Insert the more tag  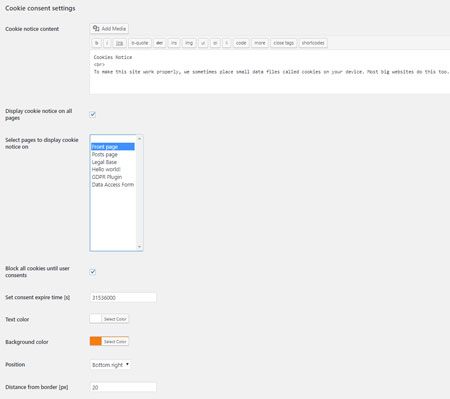[260, 43]
